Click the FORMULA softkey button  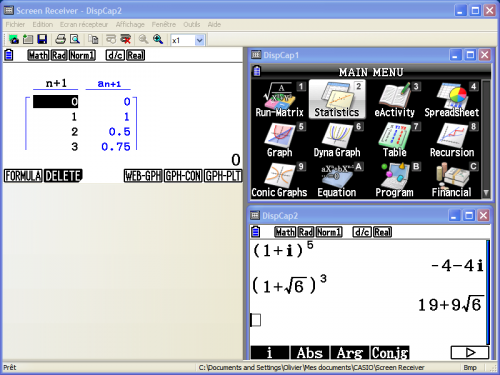pyautogui.click(x=23, y=176)
